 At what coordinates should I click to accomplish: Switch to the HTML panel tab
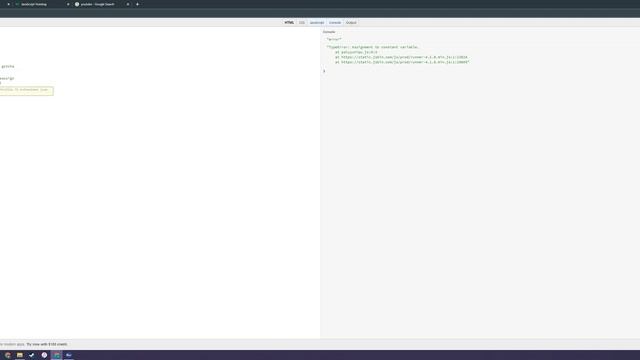(x=289, y=22)
